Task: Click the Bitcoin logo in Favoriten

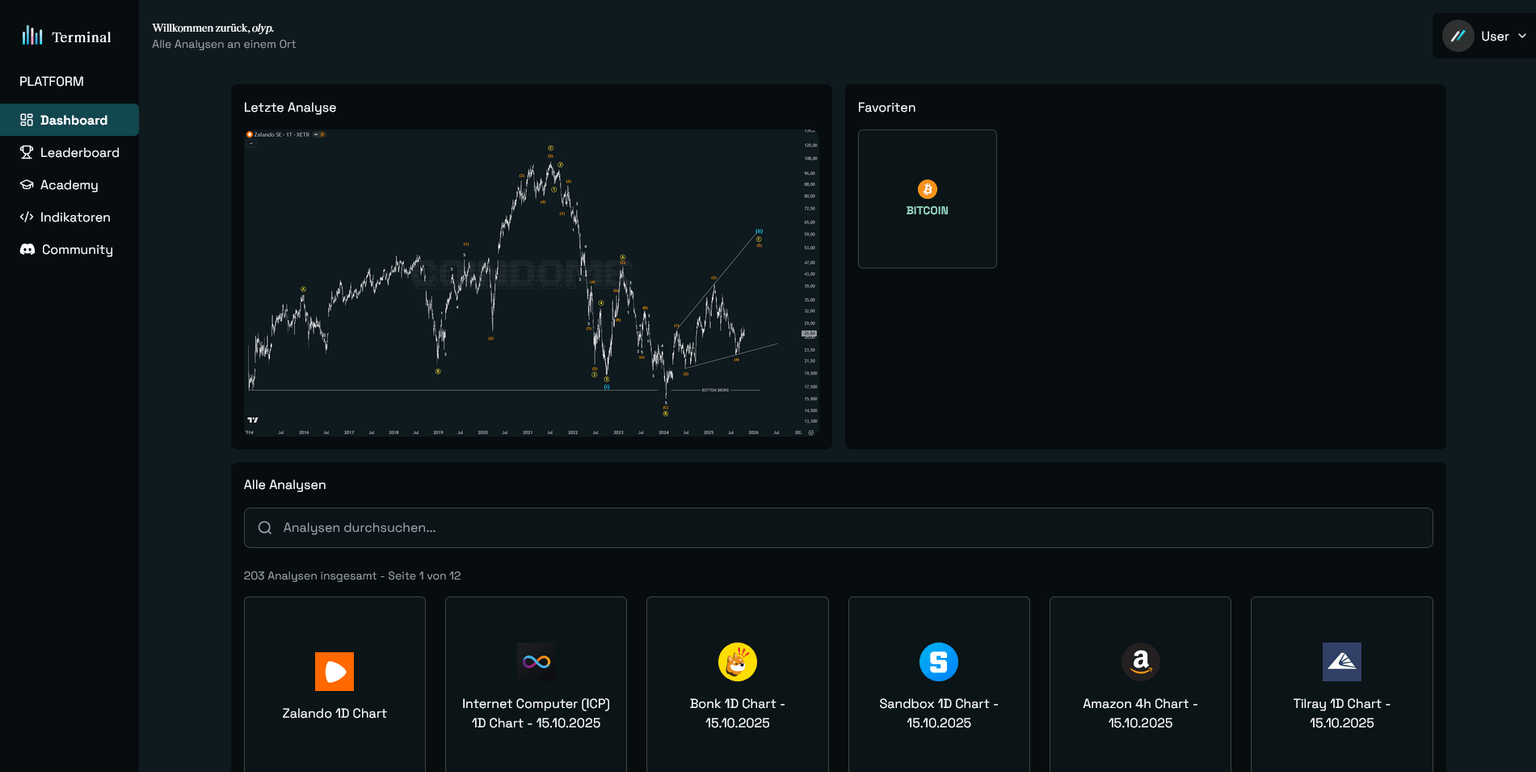Action: 927,189
